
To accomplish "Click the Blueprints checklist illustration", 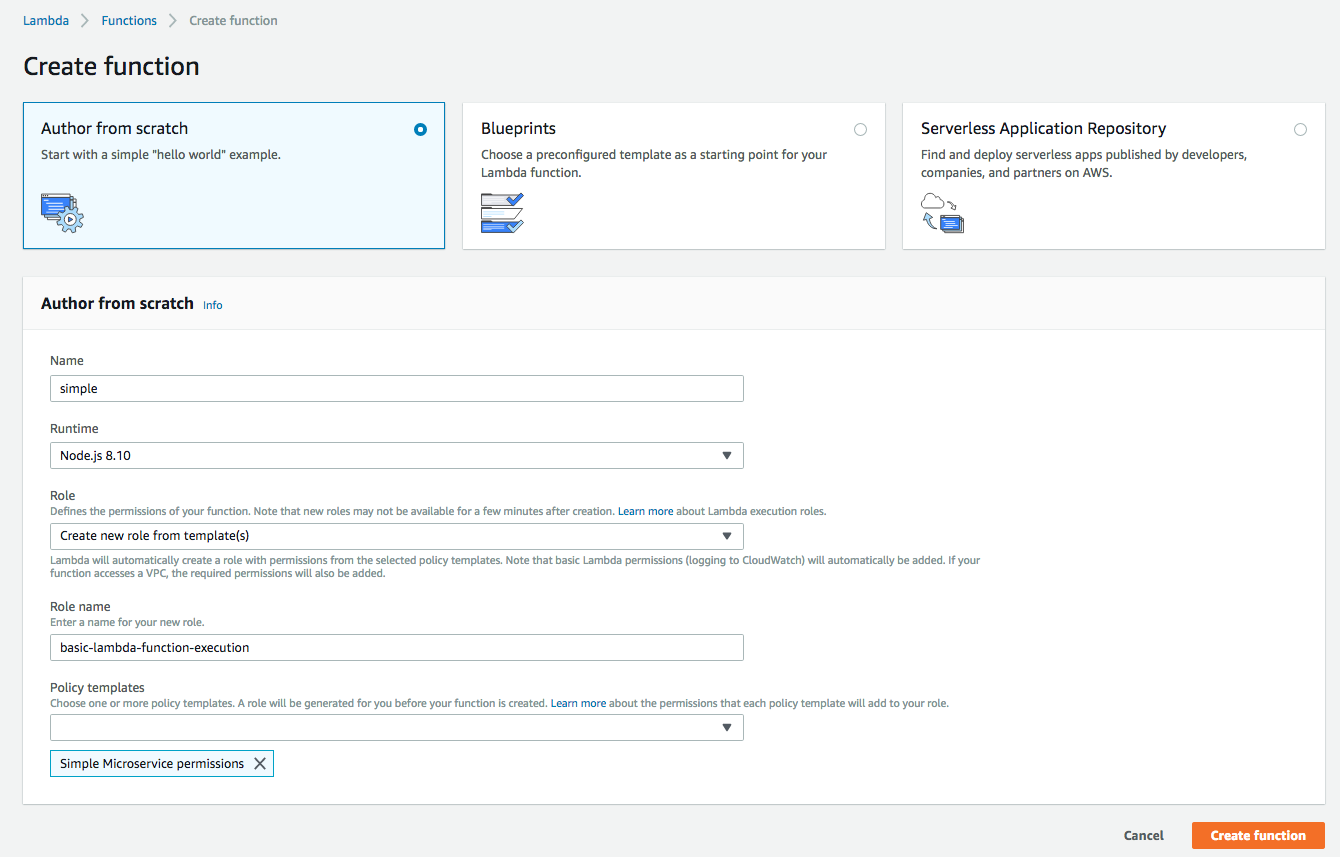I will tap(502, 213).
